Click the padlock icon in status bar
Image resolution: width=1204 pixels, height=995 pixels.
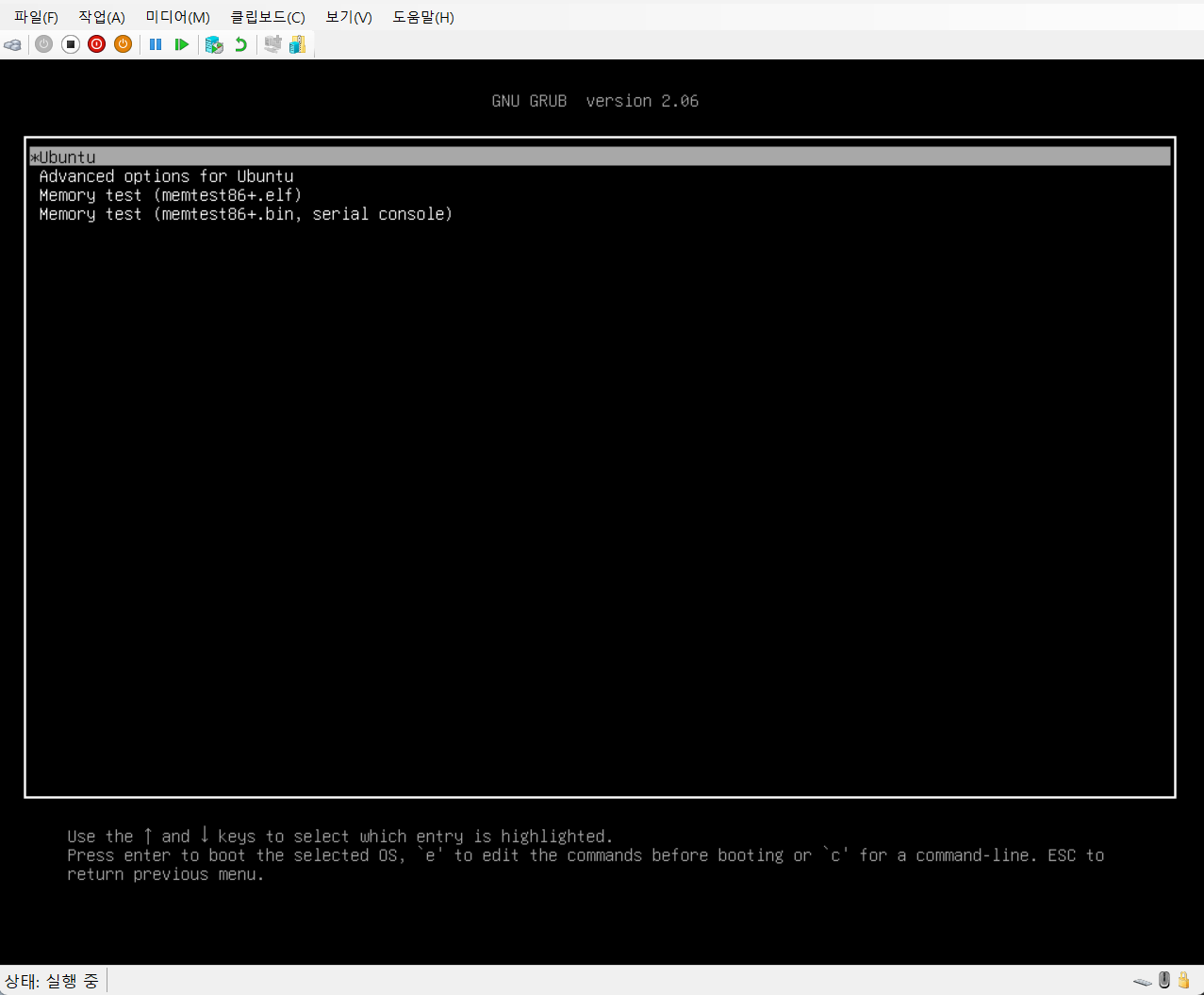tap(1183, 981)
